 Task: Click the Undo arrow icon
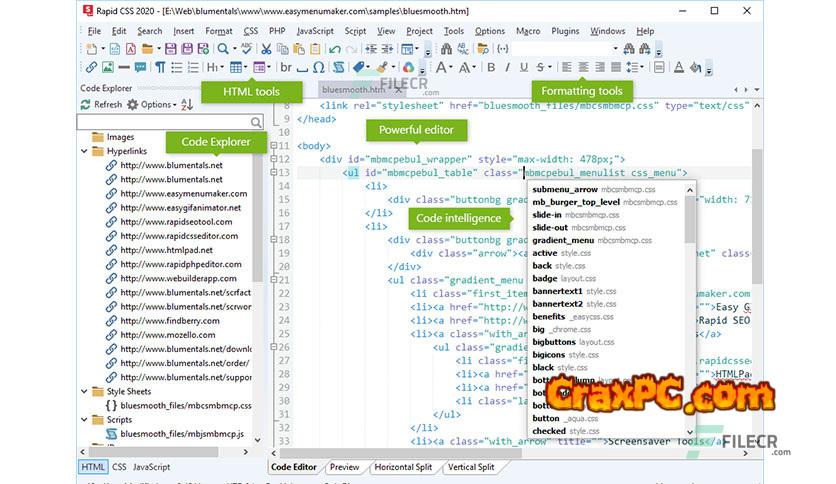(336, 48)
